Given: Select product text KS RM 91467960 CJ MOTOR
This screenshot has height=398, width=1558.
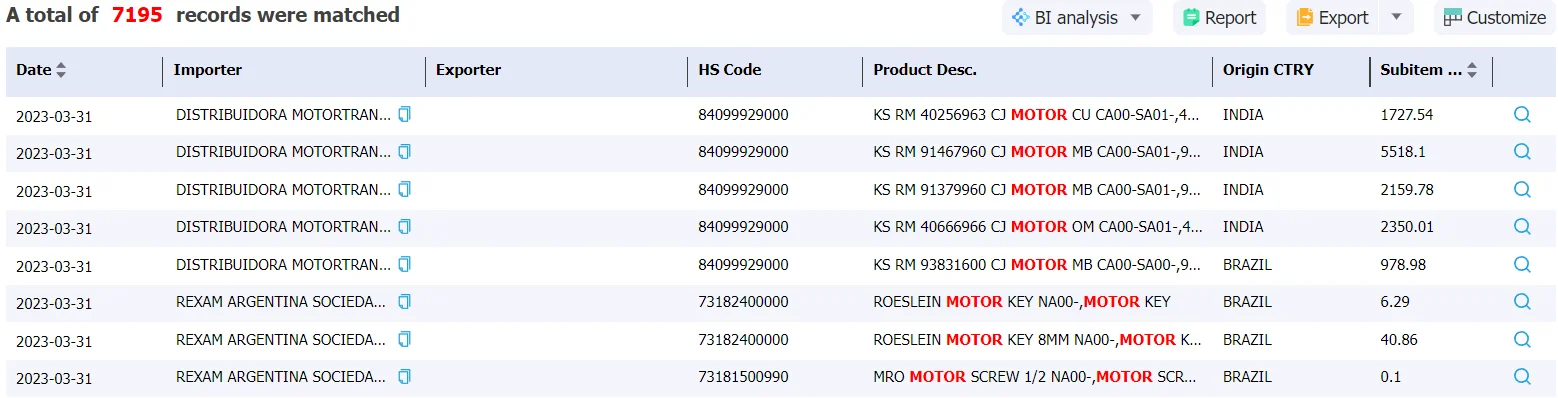Looking at the screenshot, I should coord(970,152).
